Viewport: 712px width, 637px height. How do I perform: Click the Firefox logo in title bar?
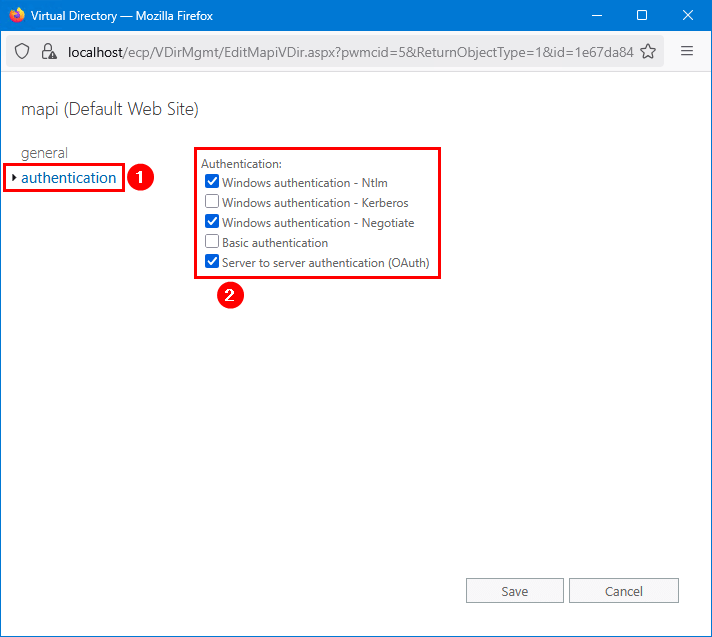(x=16, y=16)
